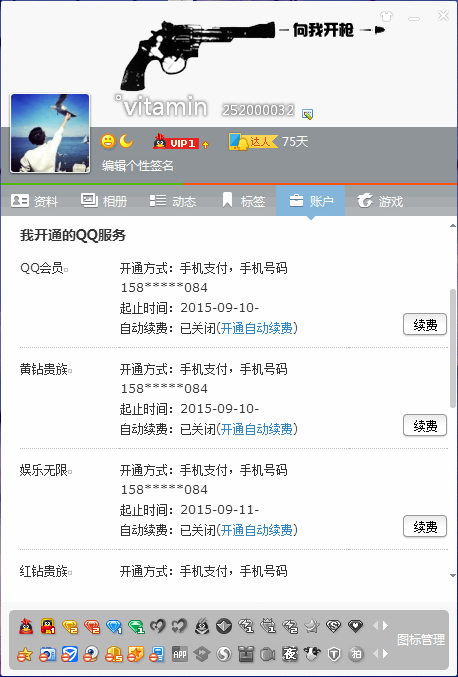The height and width of the screenshot is (677, 458).
Task: Click the orange VIP upgrade arrow
Action: [x=205, y=145]
